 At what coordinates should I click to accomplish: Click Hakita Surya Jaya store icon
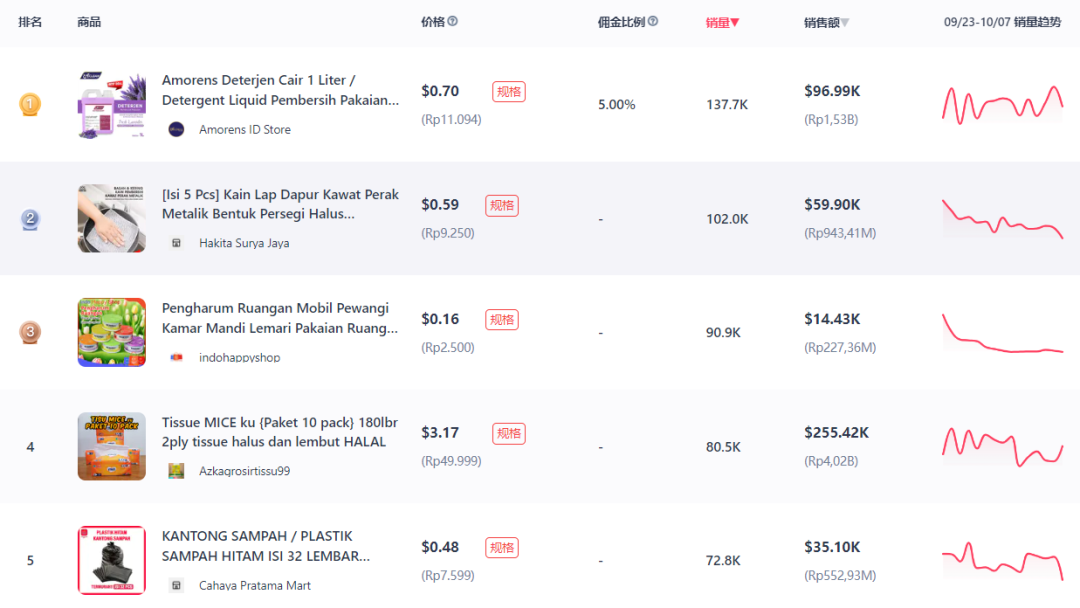click(x=176, y=243)
